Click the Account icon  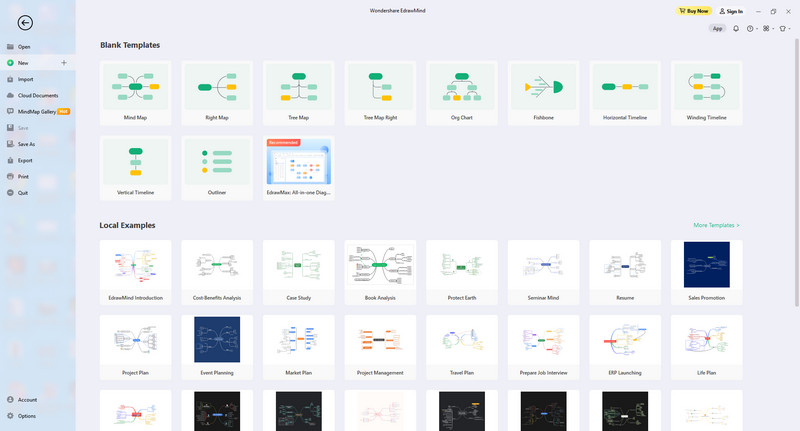(10, 399)
